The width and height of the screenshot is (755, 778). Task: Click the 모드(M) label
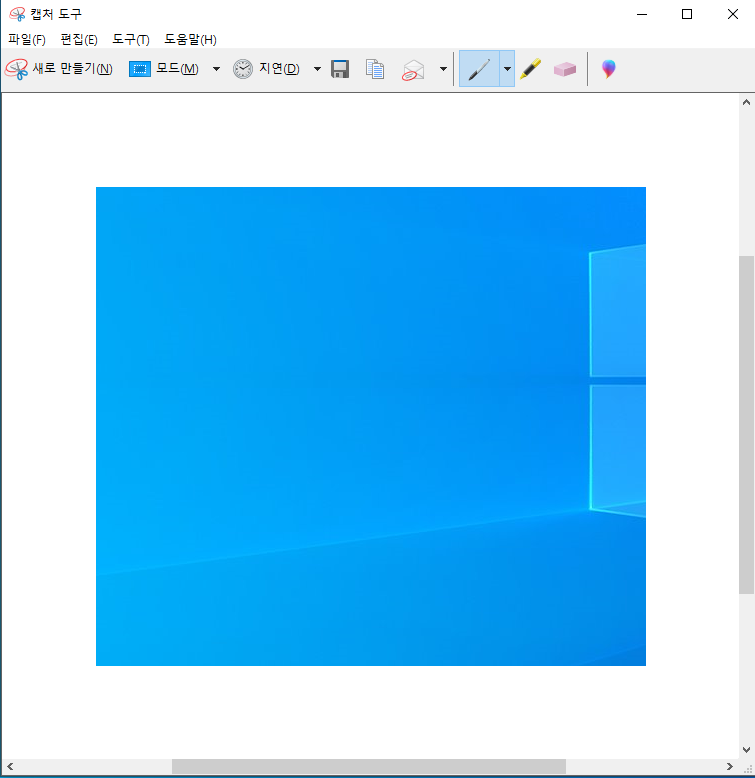click(177, 68)
